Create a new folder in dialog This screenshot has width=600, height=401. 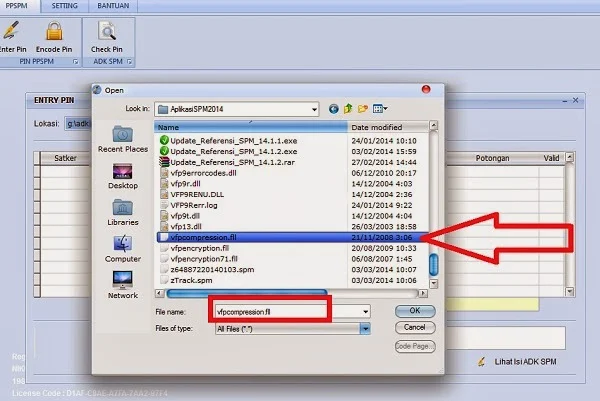pos(362,109)
